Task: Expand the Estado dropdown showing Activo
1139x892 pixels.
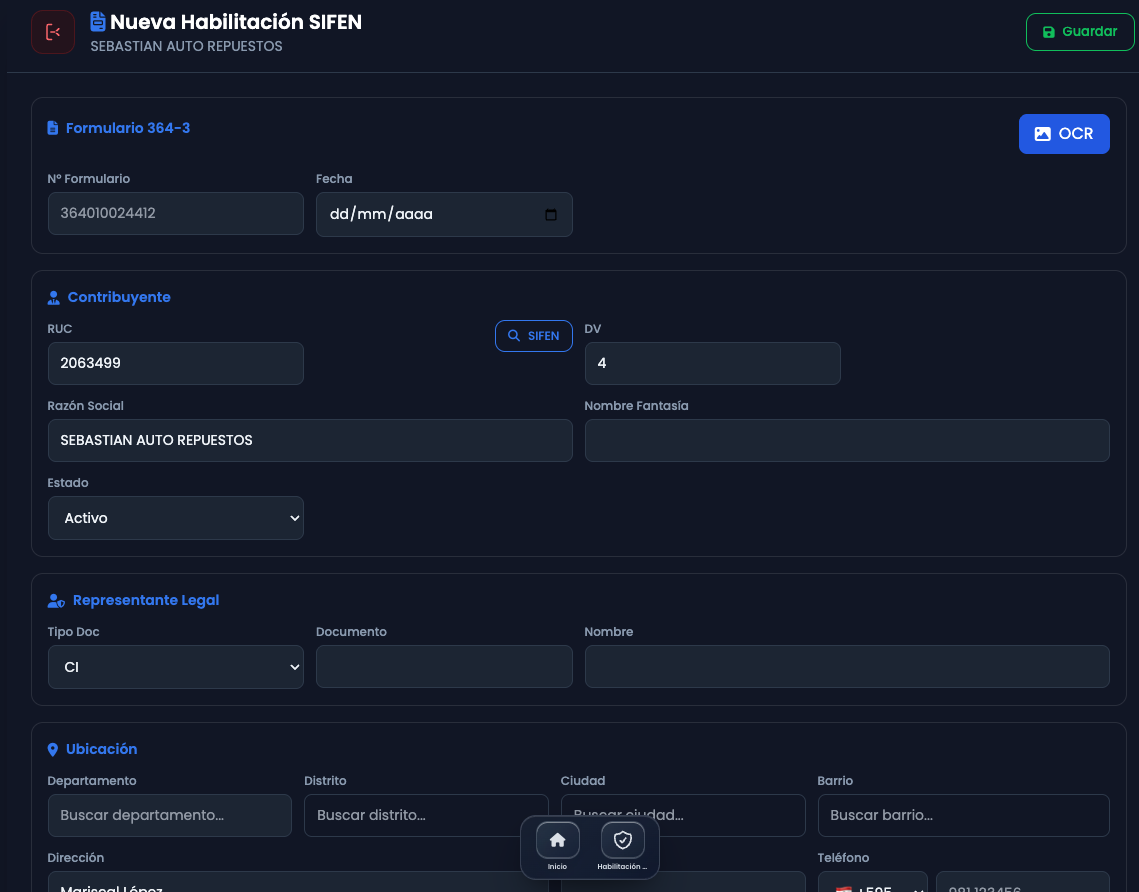Action: coord(176,518)
